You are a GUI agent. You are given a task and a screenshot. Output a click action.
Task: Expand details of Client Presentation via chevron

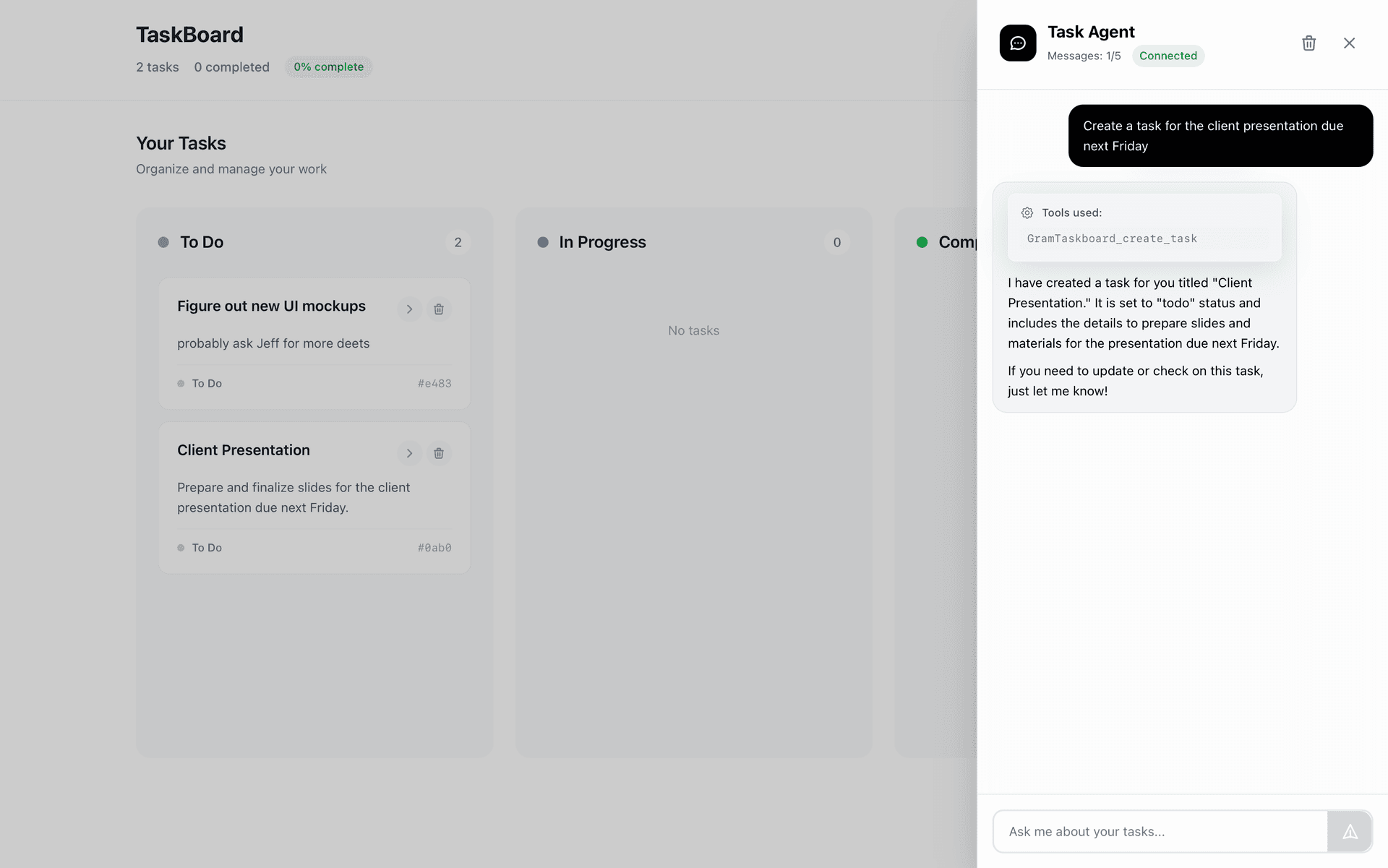click(409, 453)
